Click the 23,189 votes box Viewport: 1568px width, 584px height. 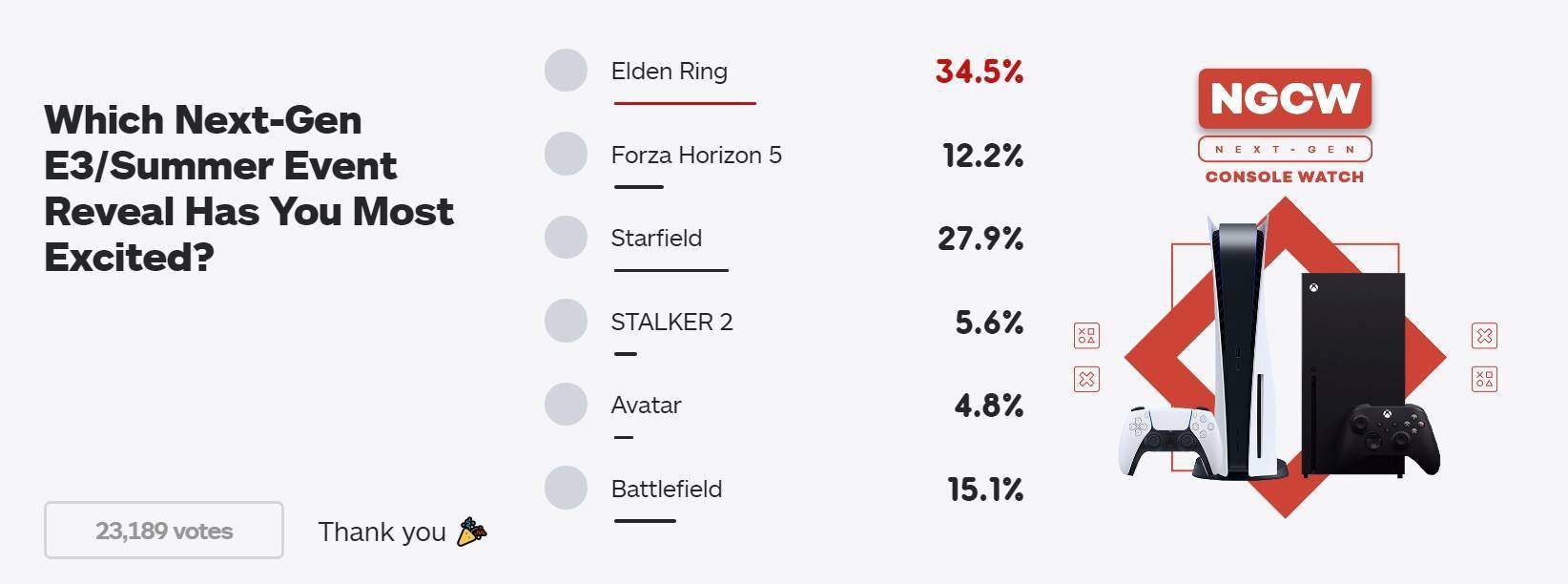[x=164, y=531]
